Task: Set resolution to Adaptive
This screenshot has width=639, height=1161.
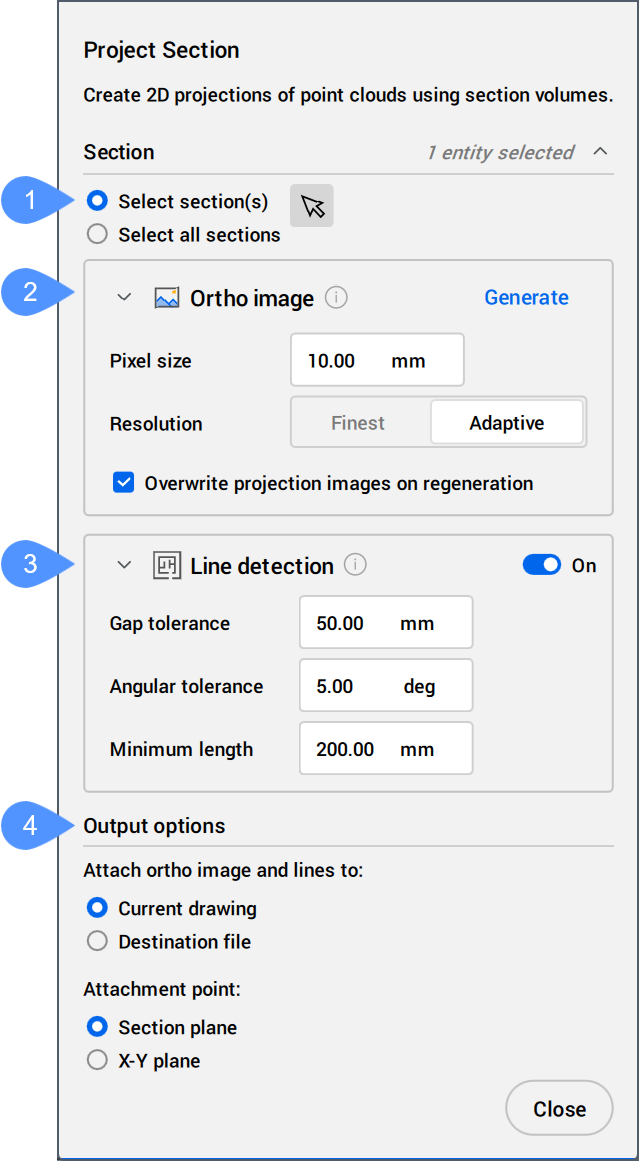Action: 507,423
